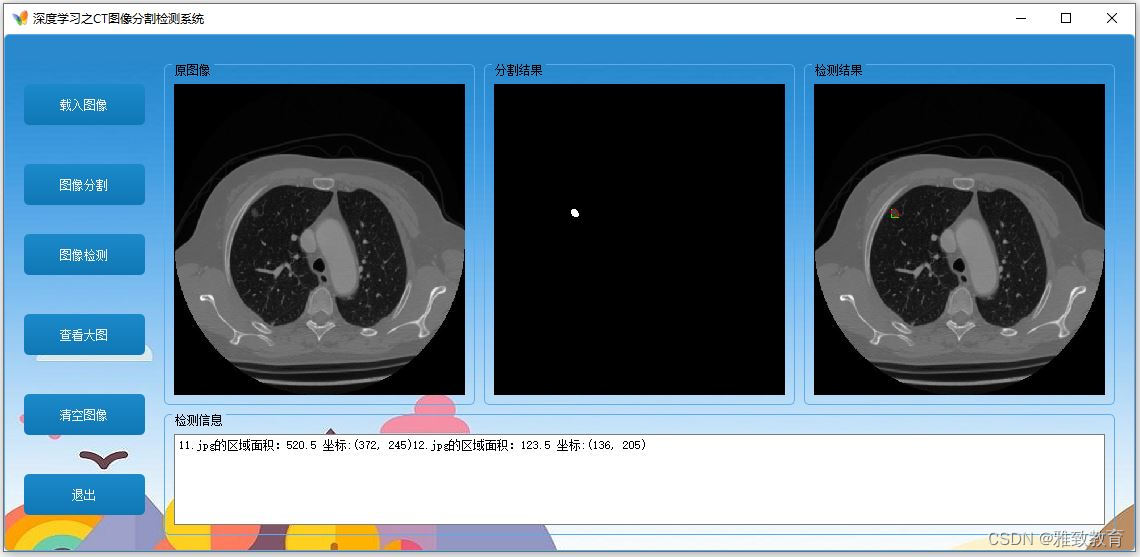Viewport: 1140px width, 557px height.
Task: Click inside the 检测信息 text box
Action: click(x=639, y=479)
